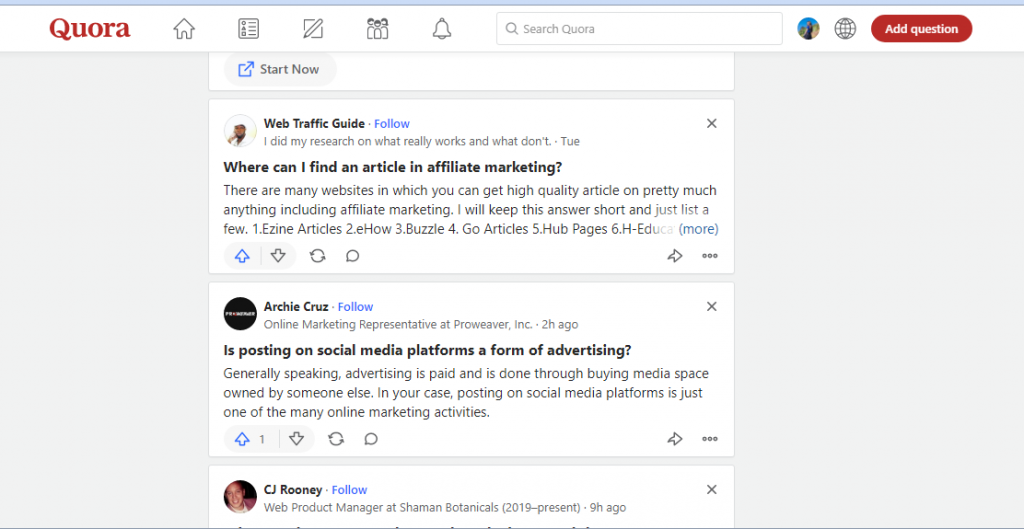Screen dimensions: 1024x529
Task: Comment on Archie Cruz's answer
Action: pyautogui.click(x=371, y=439)
